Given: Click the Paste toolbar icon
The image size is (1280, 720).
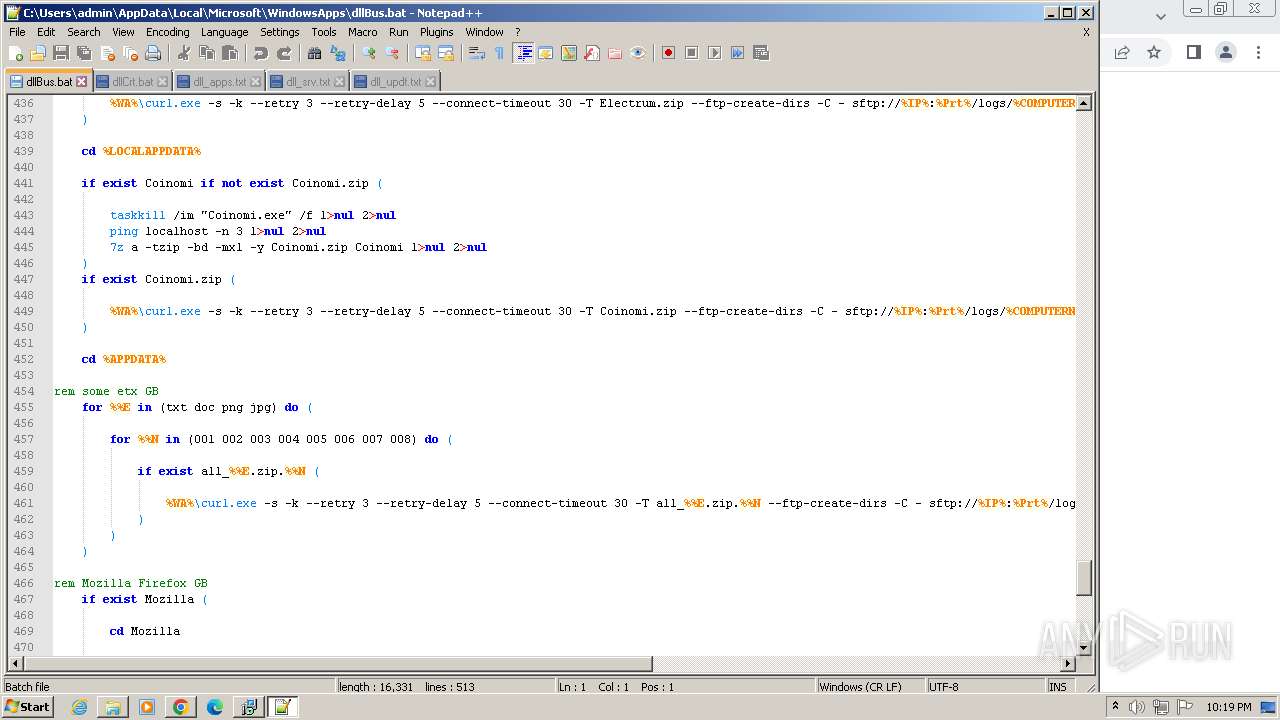Looking at the screenshot, I should click(x=230, y=53).
